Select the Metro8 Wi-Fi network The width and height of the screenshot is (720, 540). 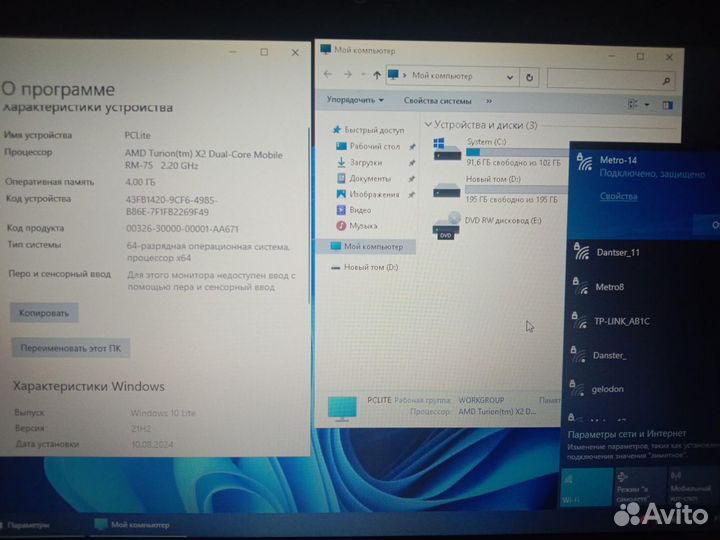coord(643,287)
